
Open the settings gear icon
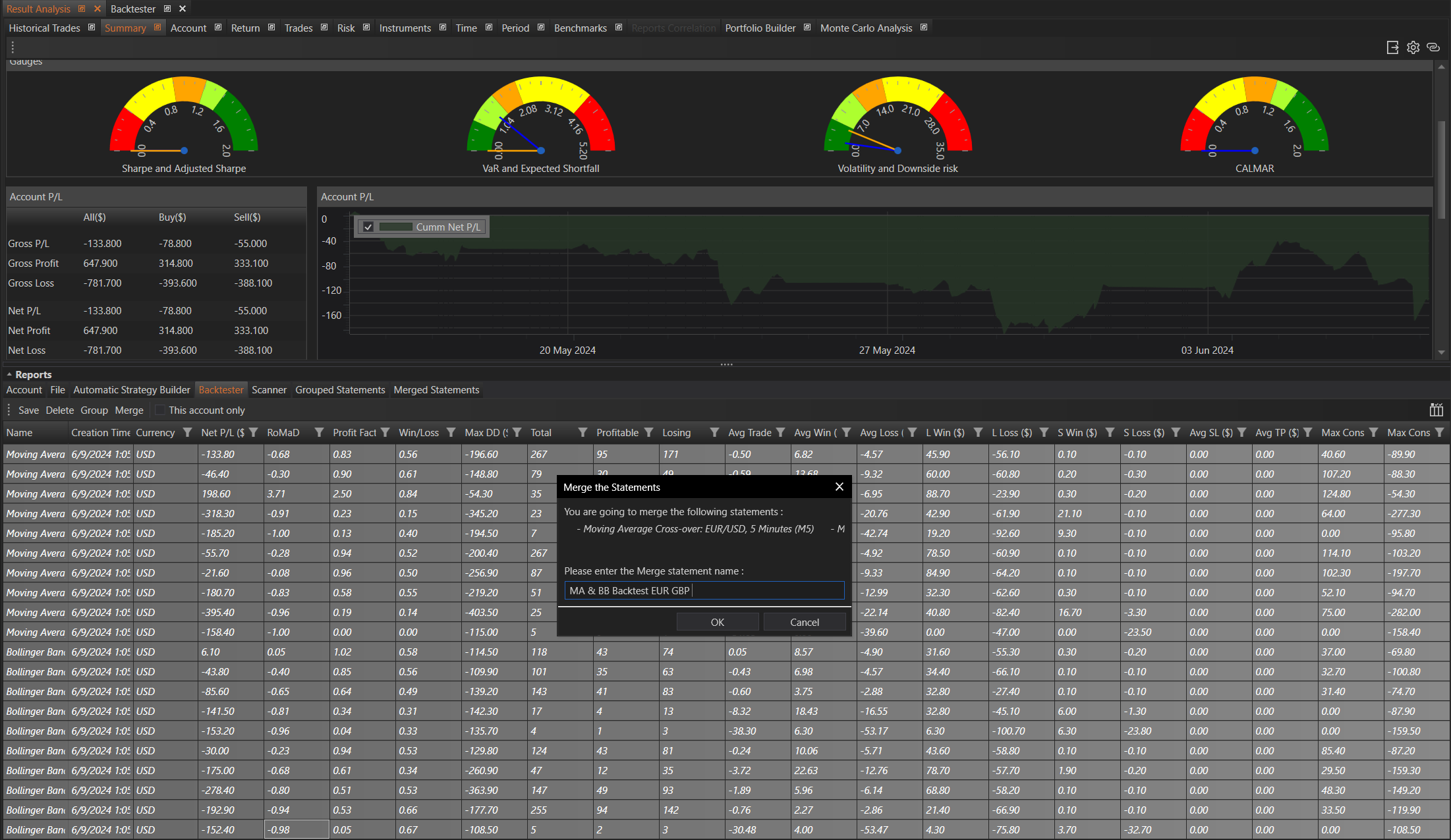click(x=1413, y=47)
